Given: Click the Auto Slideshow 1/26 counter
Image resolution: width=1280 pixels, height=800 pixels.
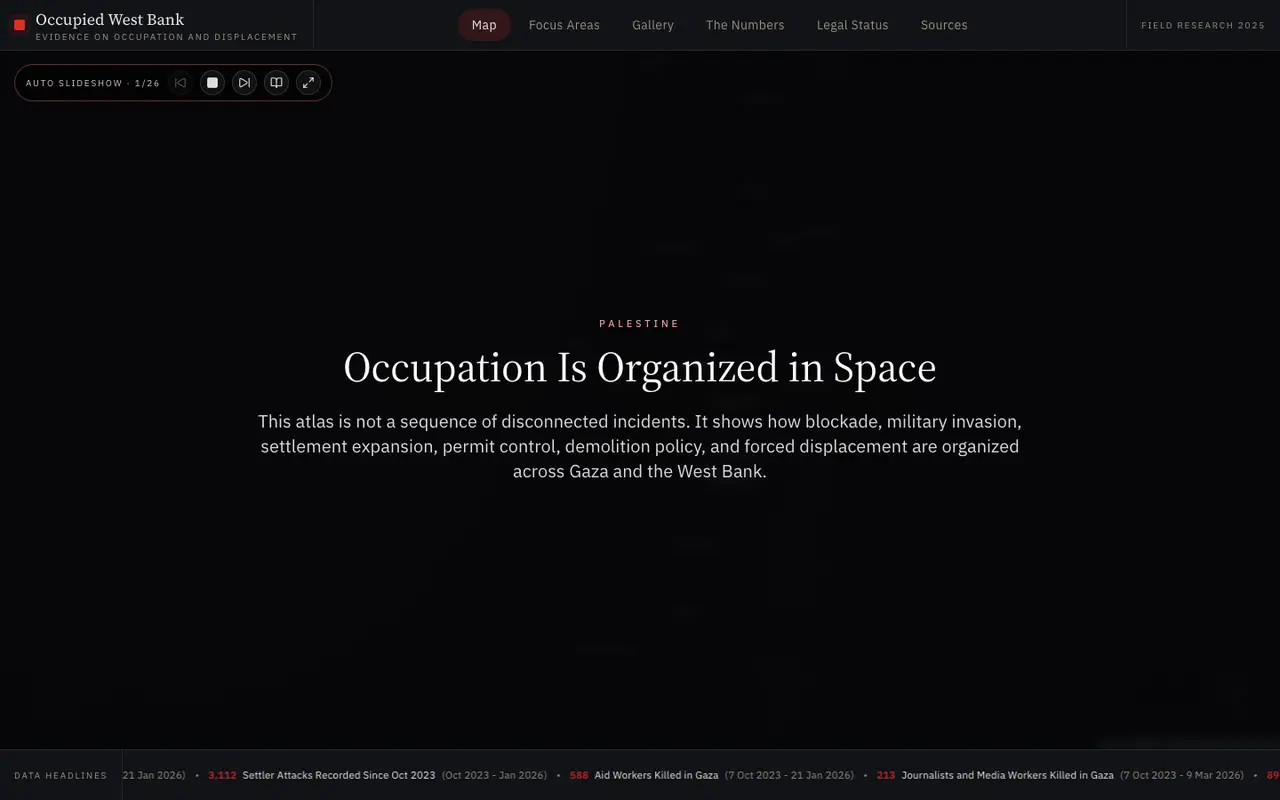Looking at the screenshot, I should (93, 83).
